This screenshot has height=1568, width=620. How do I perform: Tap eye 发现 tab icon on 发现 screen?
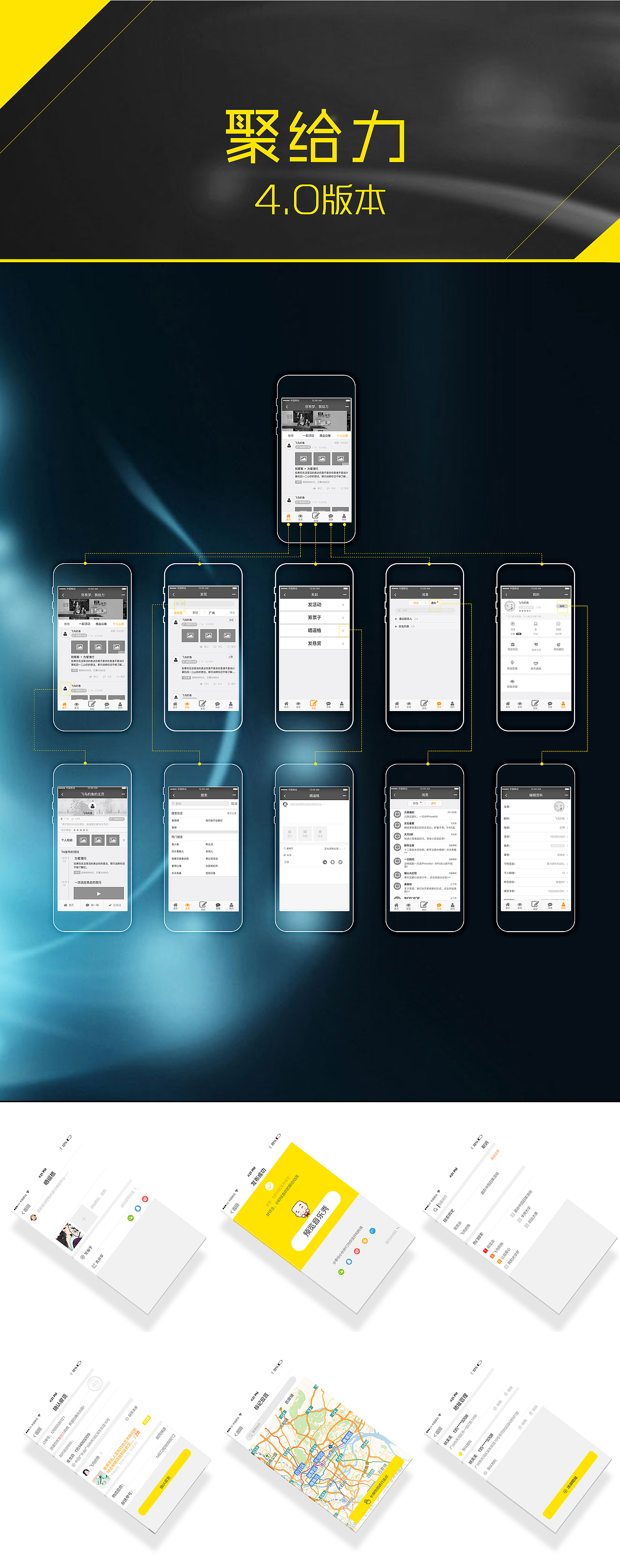pyautogui.click(x=187, y=705)
